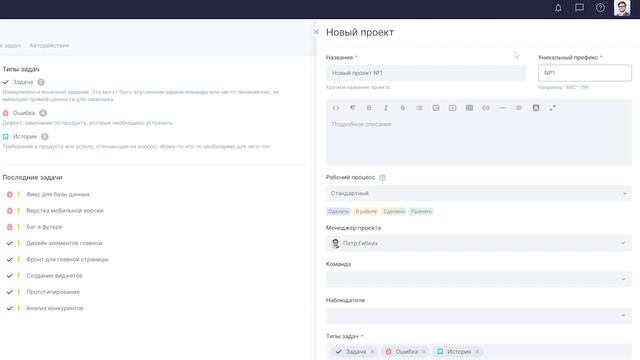The height and width of the screenshot is (360, 640).
Task: Click Задача in left Типы задач list
Action: (23, 82)
